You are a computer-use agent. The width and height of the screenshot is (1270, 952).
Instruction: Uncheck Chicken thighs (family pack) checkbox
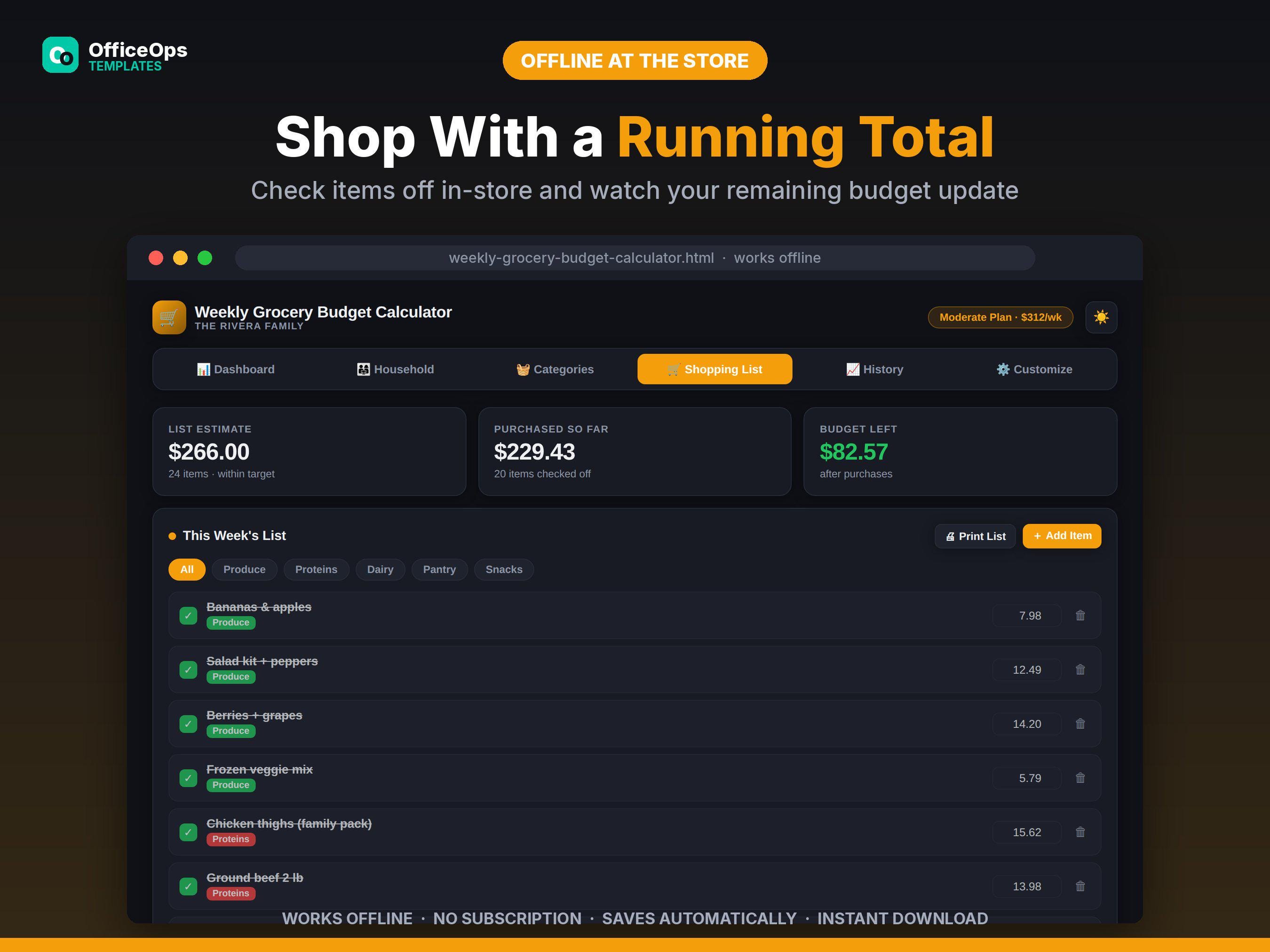click(x=188, y=832)
